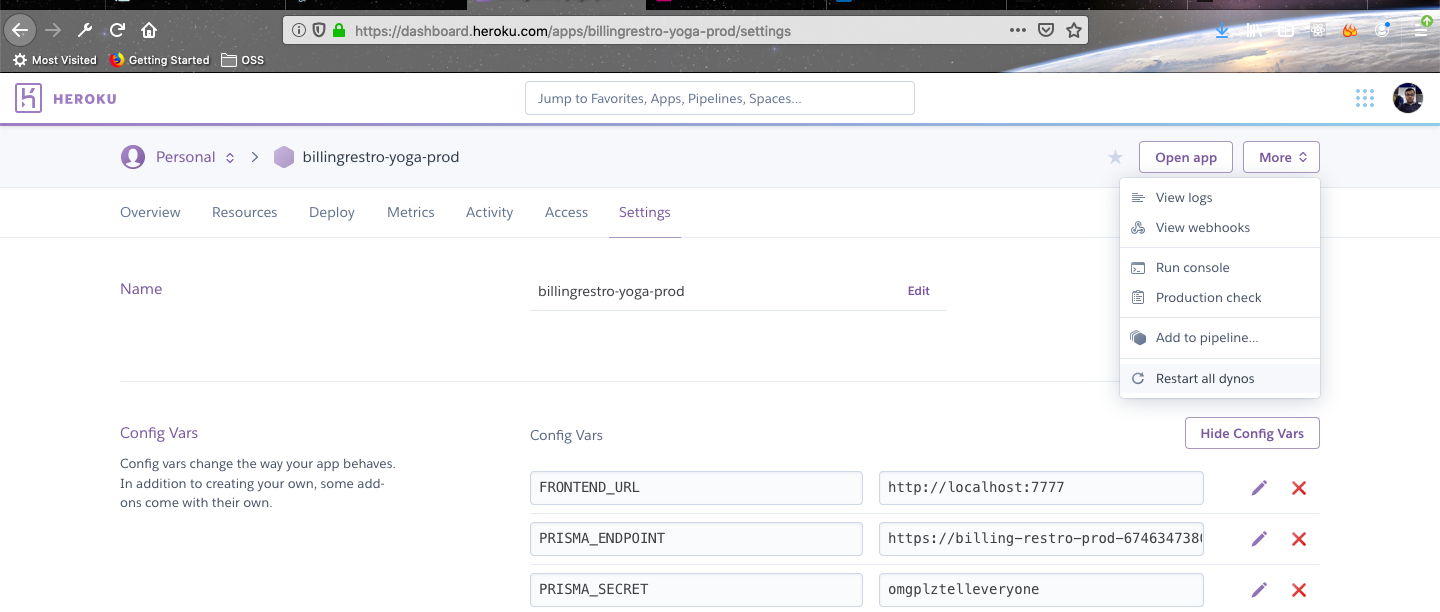The height and width of the screenshot is (612, 1440).
Task: Click Edit next to app name
Action: point(919,291)
